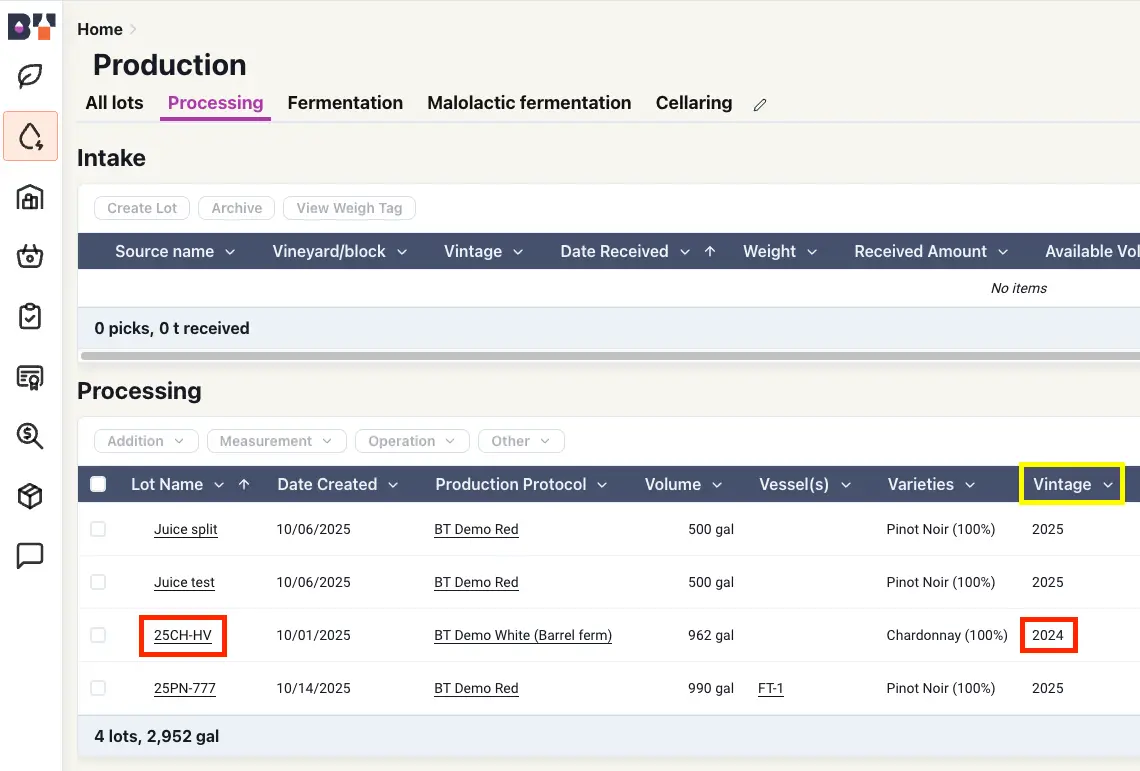This screenshot has width=1140, height=771.
Task: Open the Cellaring tab
Action: coord(693,103)
